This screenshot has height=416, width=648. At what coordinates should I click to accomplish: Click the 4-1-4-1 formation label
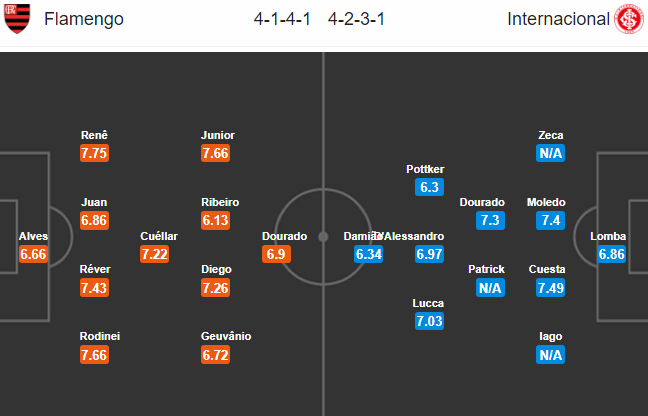coord(282,19)
